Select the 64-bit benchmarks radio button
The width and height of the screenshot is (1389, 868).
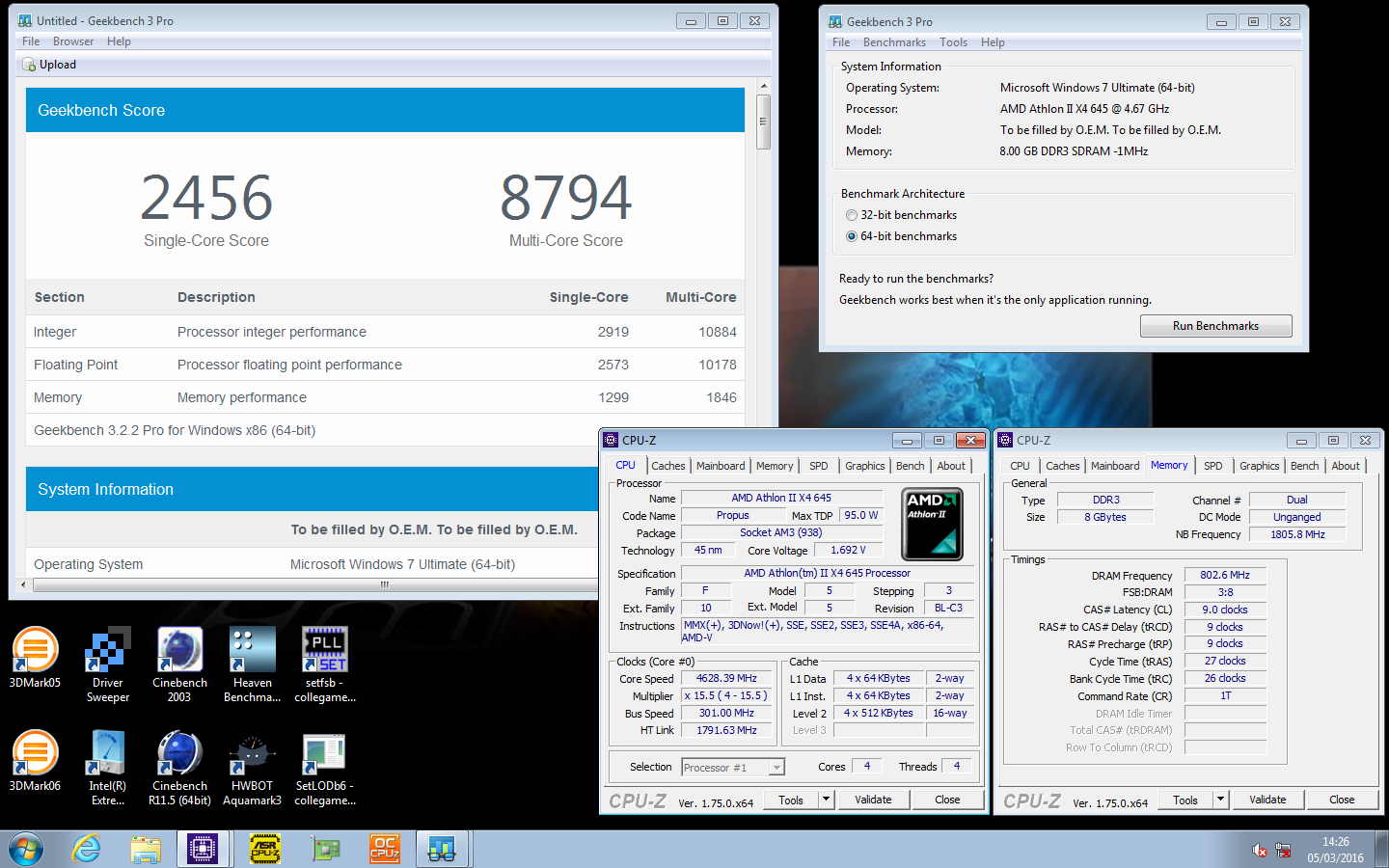pyautogui.click(x=852, y=236)
